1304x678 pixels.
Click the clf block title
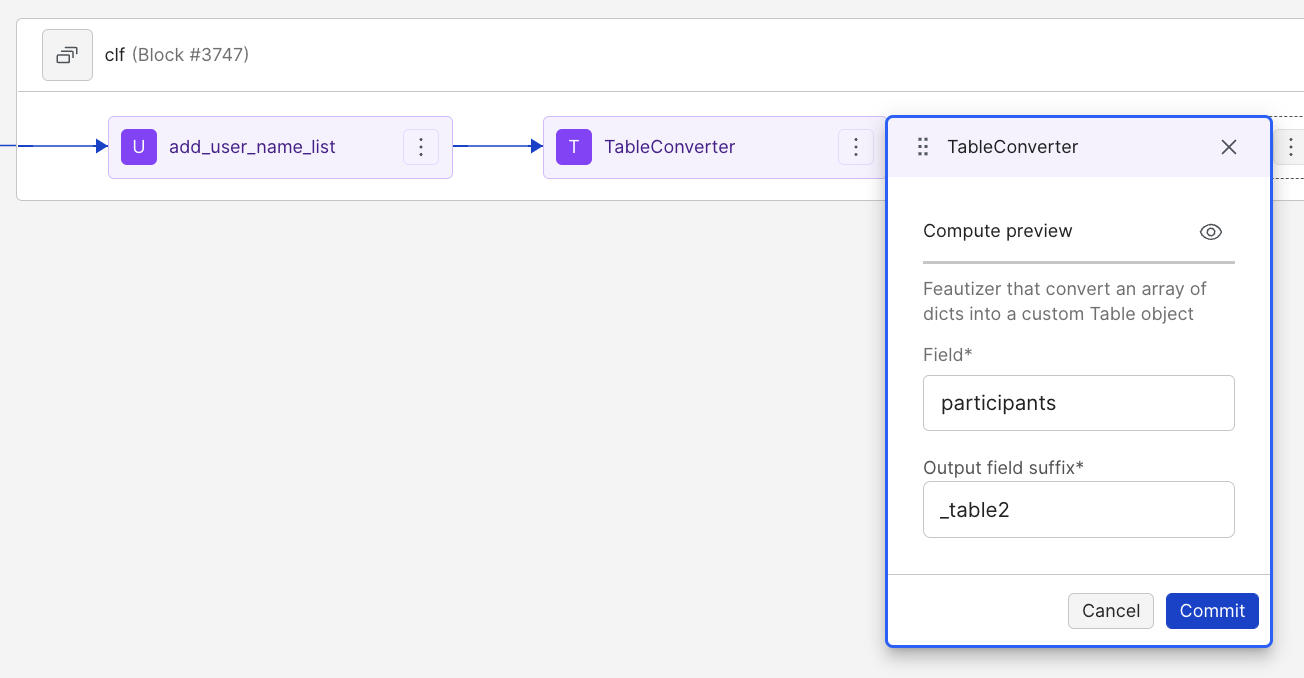[115, 55]
